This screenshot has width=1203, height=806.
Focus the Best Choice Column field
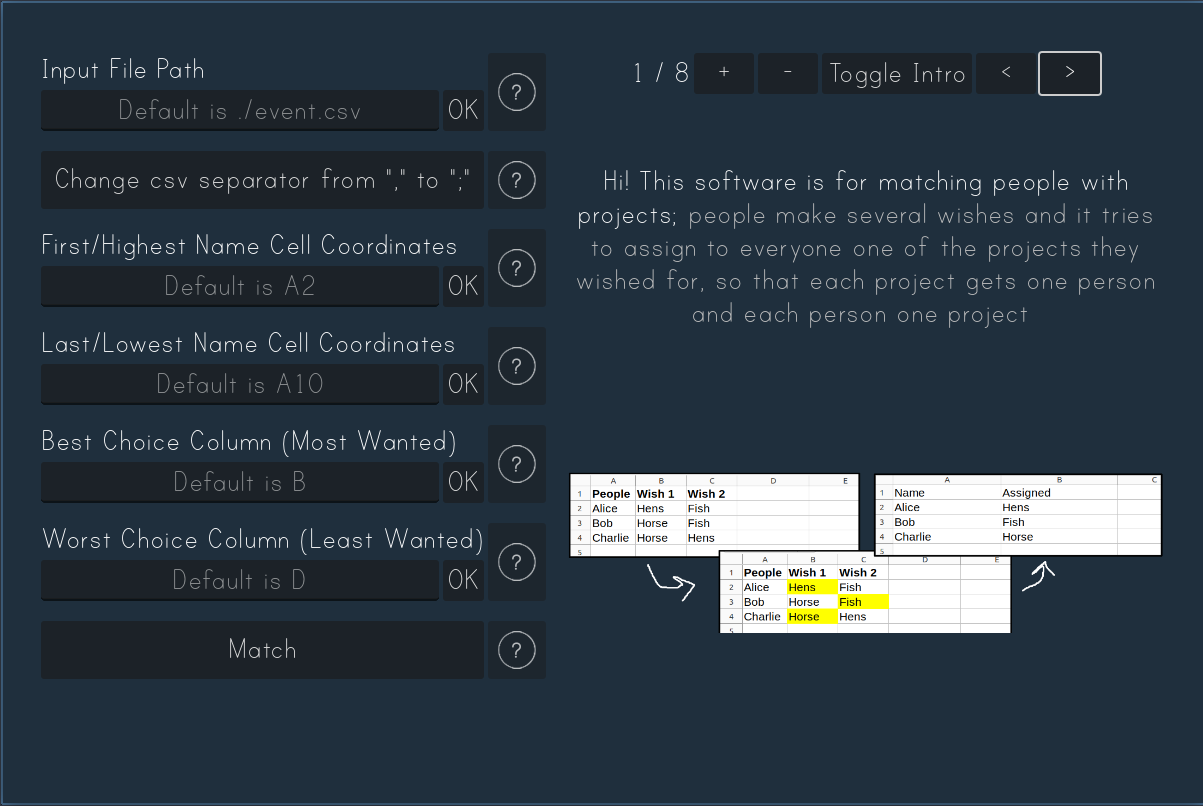pyautogui.click(x=240, y=482)
